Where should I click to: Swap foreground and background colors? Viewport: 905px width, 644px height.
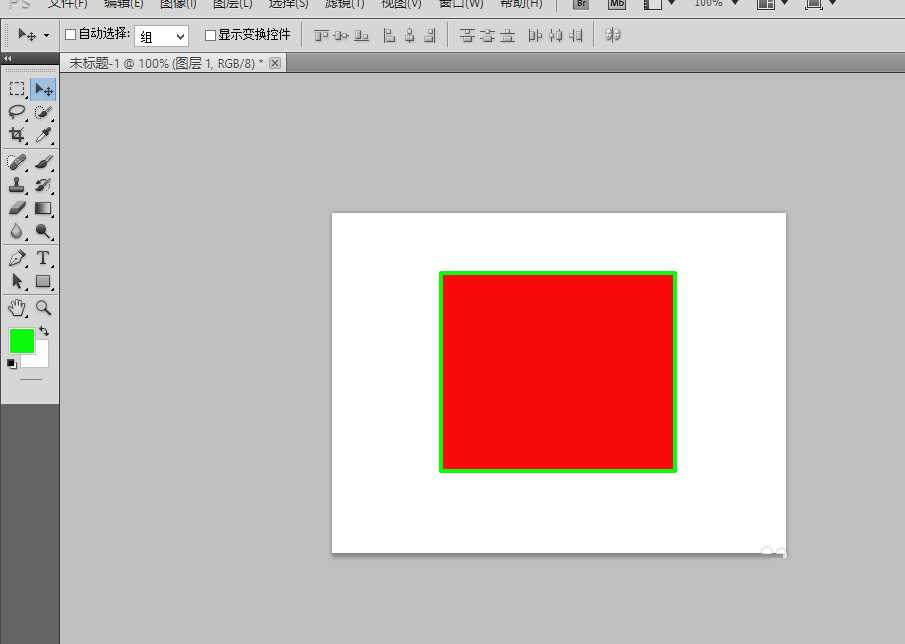pyautogui.click(x=44, y=331)
